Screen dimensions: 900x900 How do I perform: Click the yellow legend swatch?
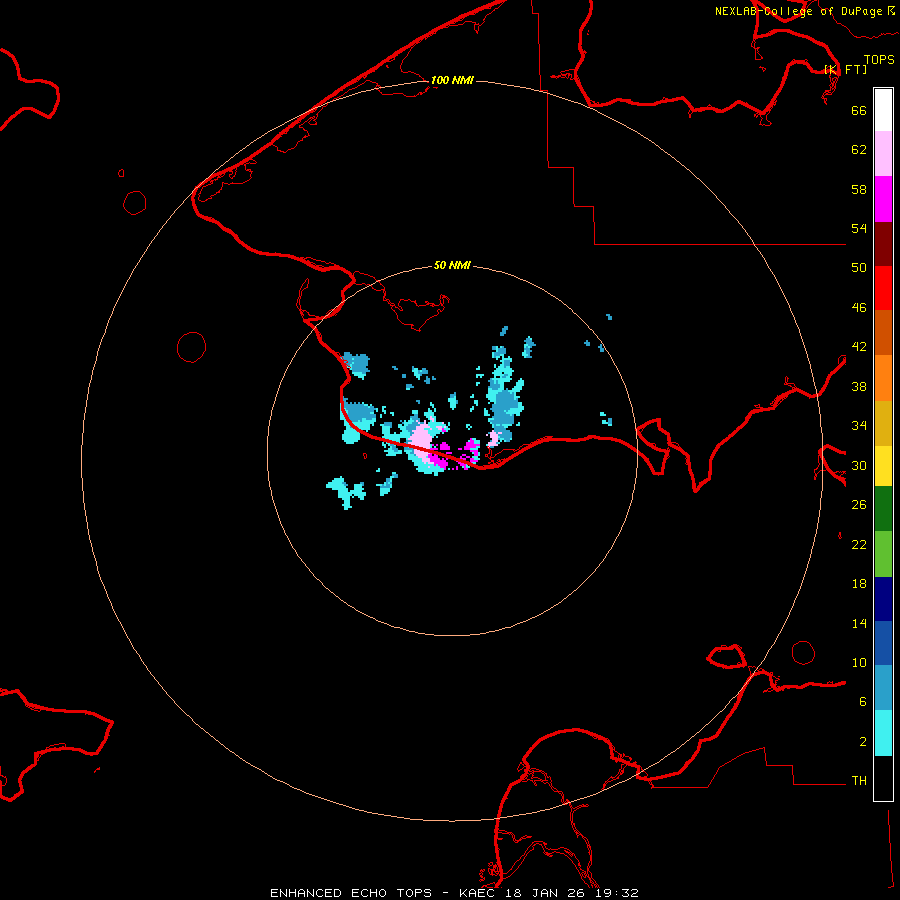tap(883, 466)
